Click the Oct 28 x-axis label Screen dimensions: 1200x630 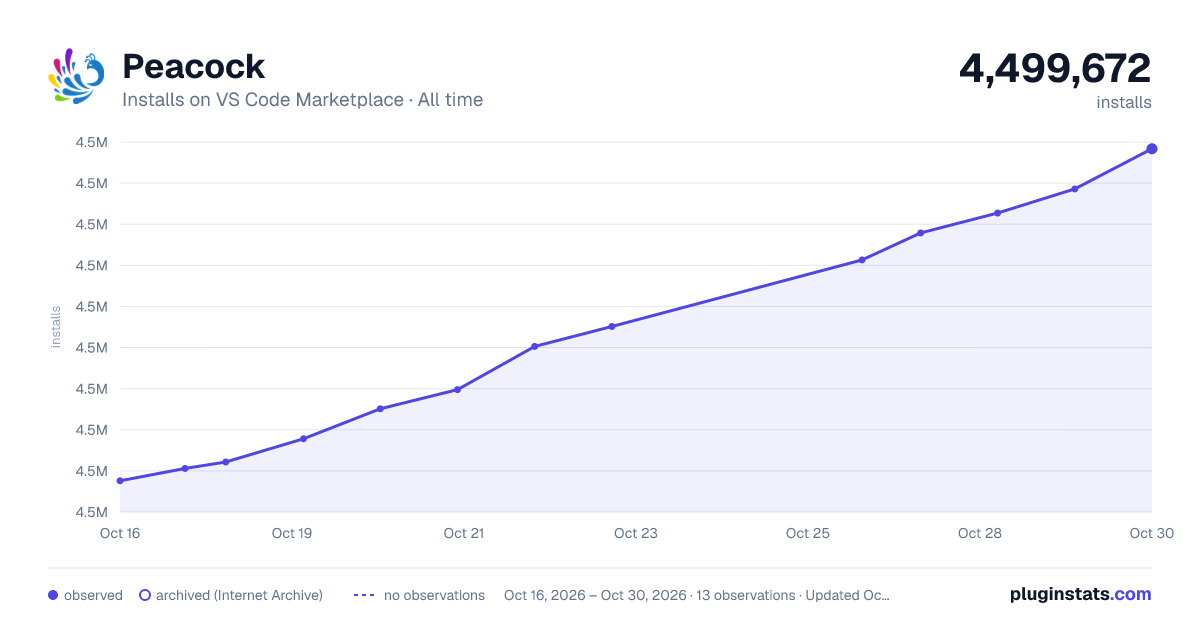(x=980, y=533)
